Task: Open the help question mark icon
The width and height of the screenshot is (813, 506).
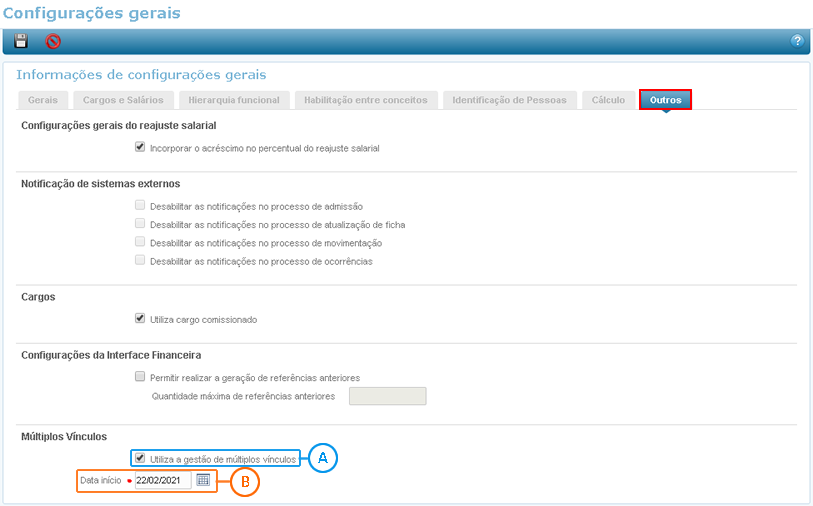Action: [x=797, y=41]
